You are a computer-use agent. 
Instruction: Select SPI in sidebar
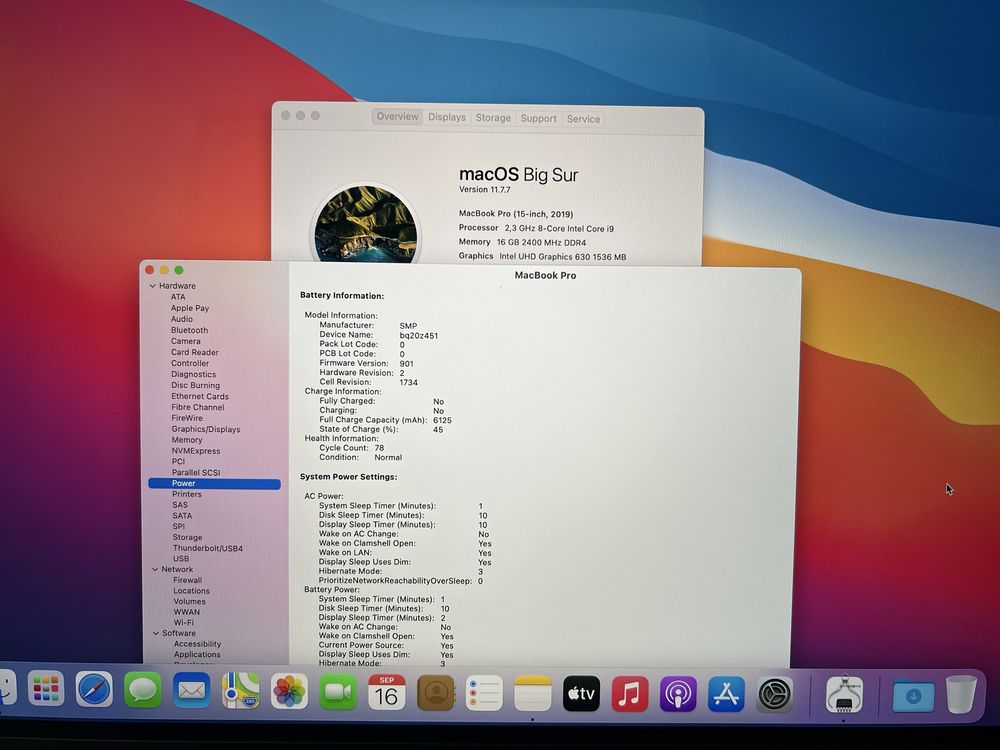[179, 527]
